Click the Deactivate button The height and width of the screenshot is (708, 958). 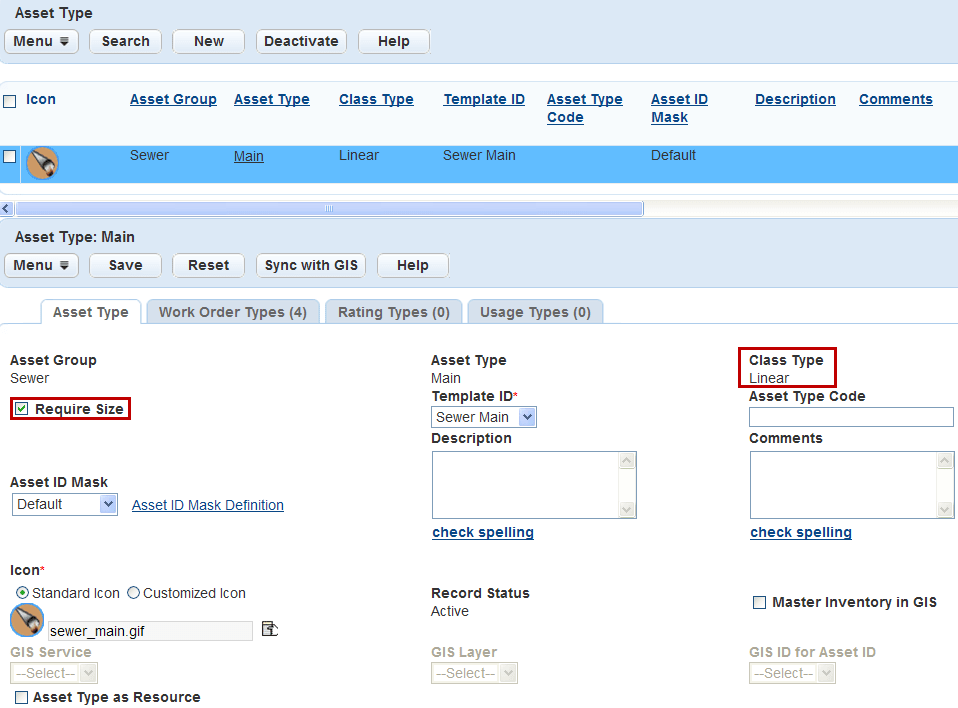tap(301, 41)
